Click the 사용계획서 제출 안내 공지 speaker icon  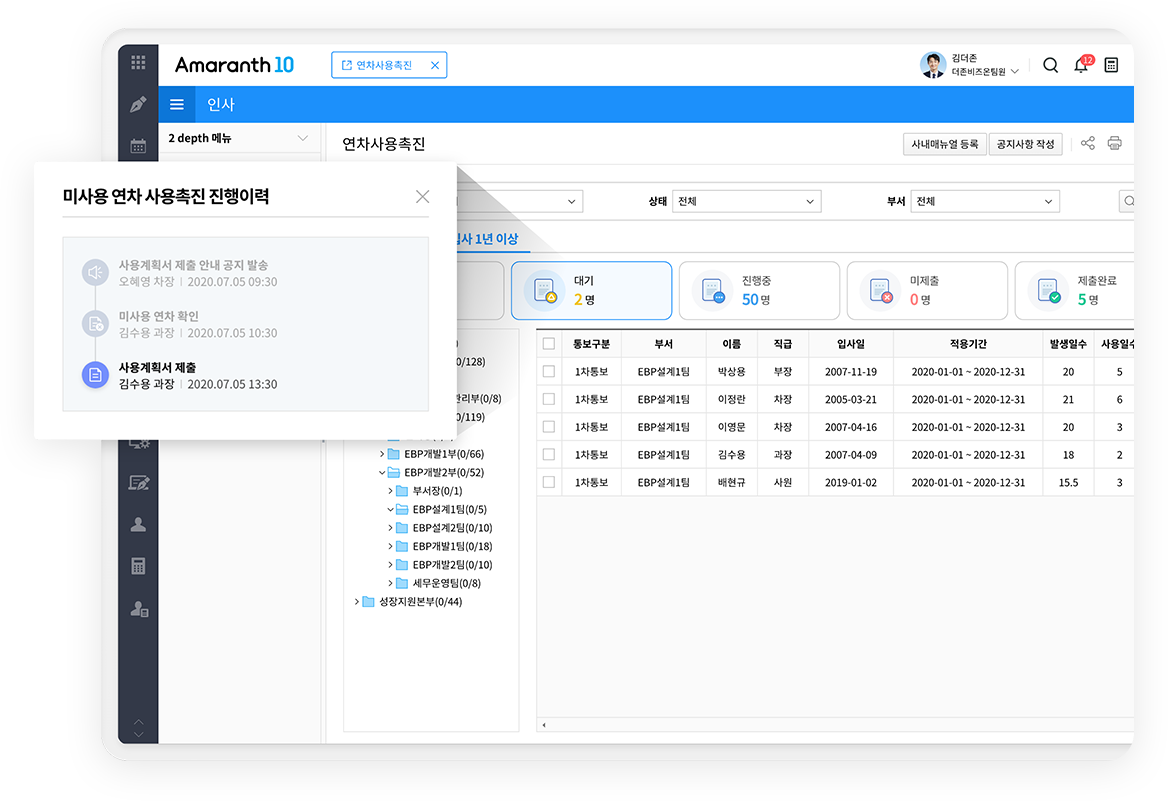[95, 273]
